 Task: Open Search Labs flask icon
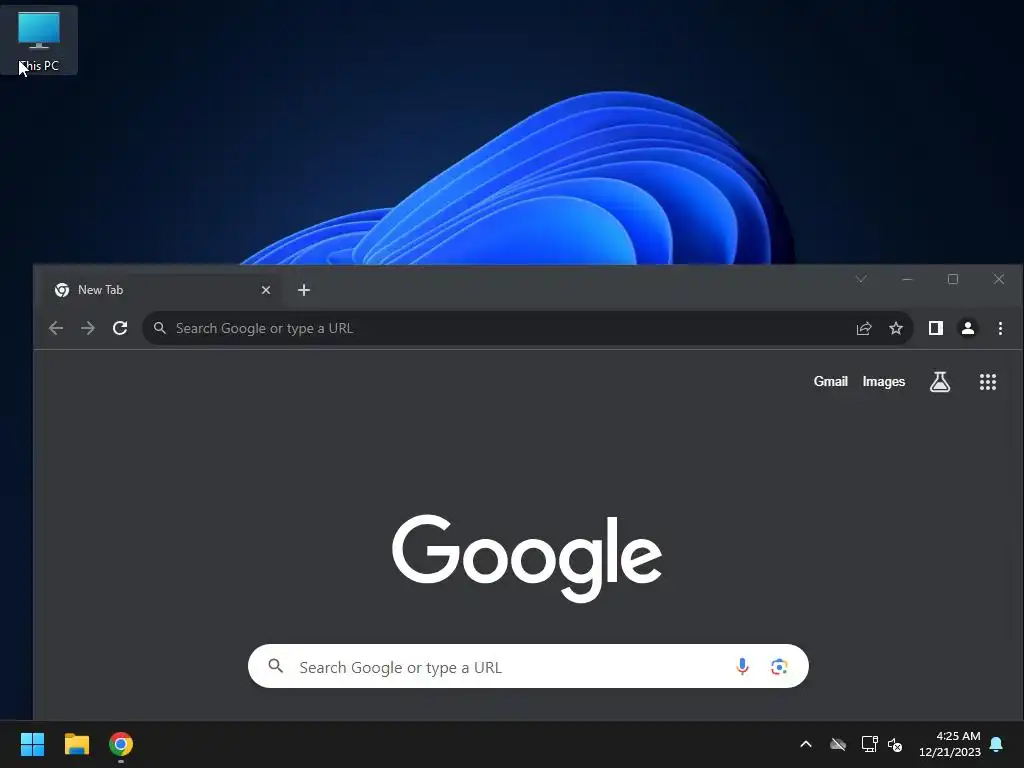click(x=940, y=382)
